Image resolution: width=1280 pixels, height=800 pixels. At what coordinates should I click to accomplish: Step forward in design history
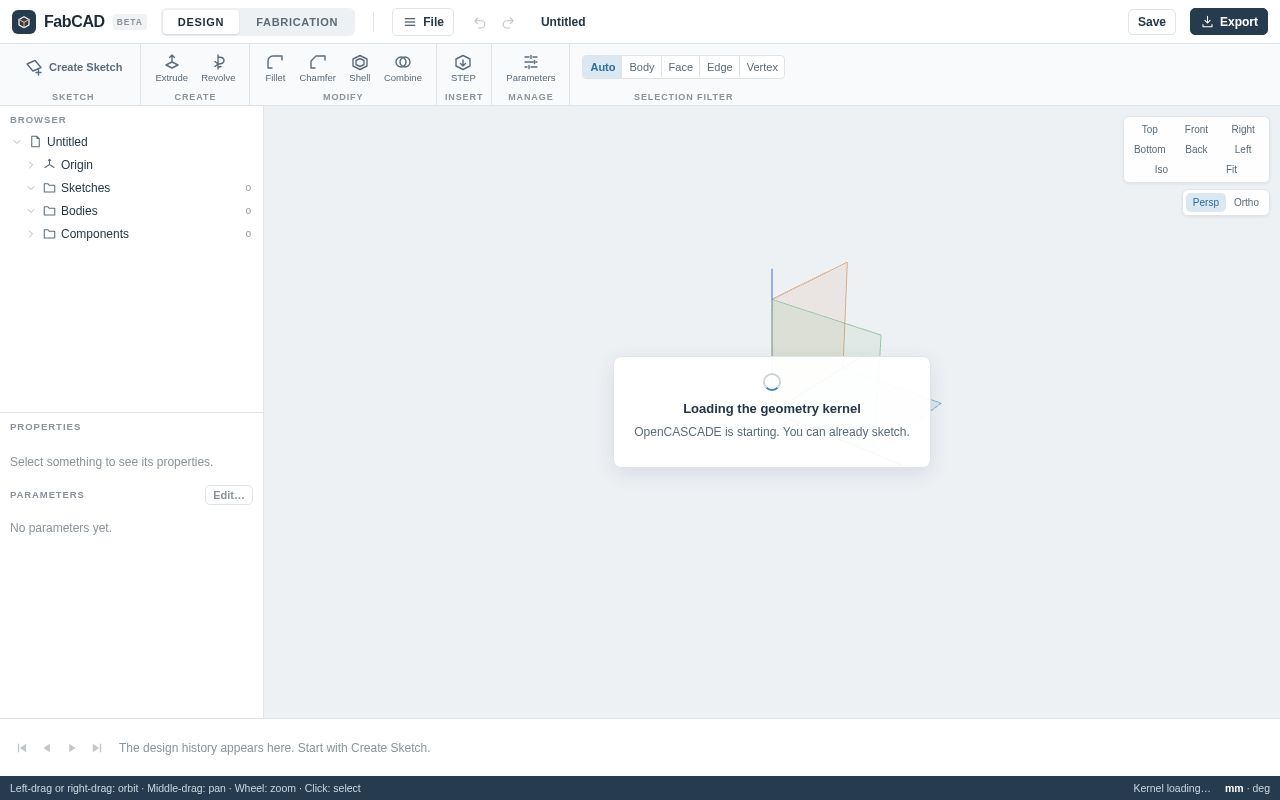click(72, 748)
